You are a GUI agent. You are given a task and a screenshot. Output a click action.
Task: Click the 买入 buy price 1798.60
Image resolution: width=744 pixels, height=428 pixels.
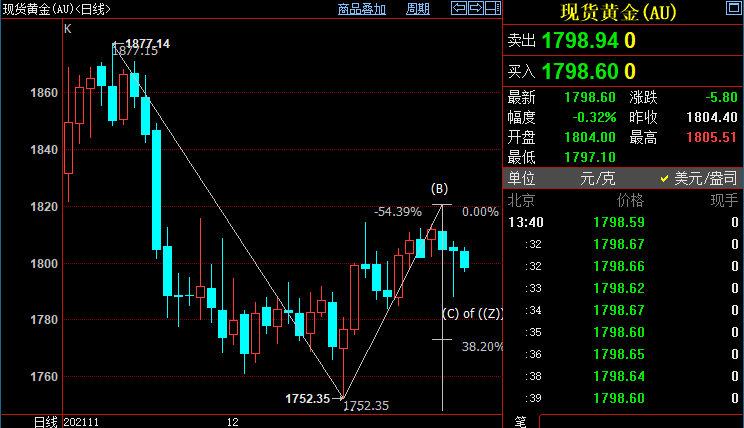578,71
